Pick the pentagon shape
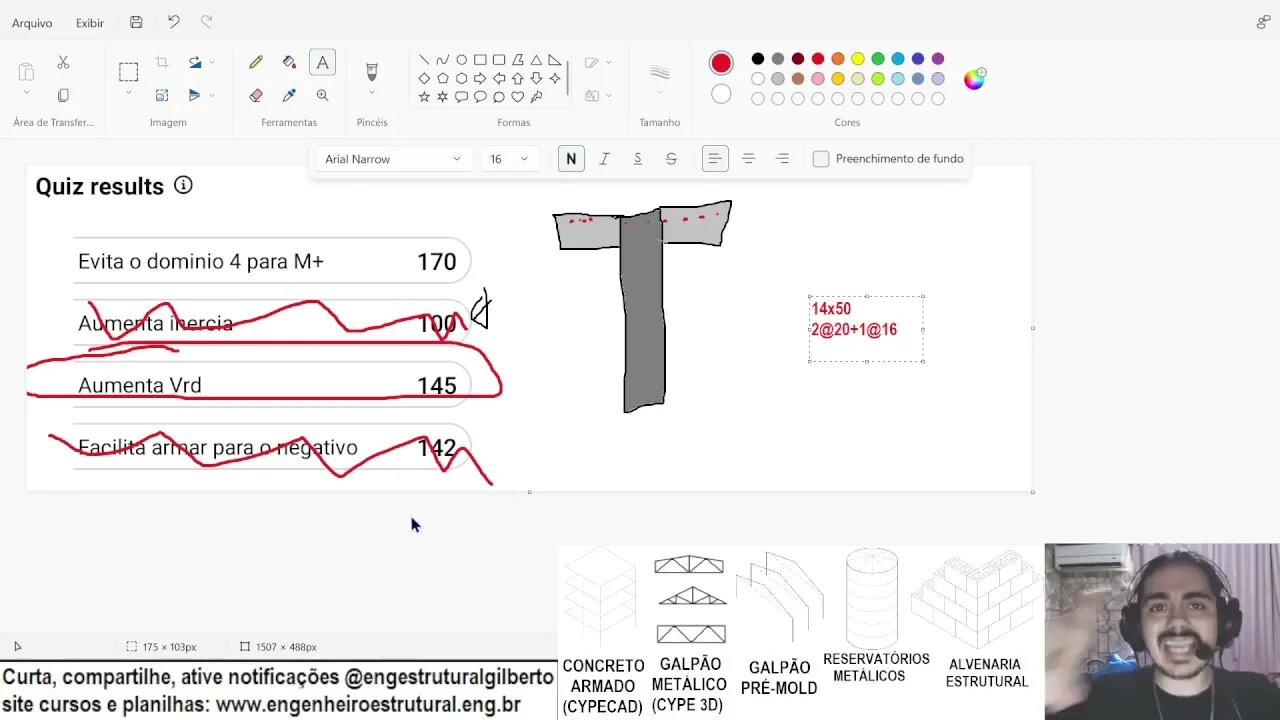Image resolution: width=1280 pixels, height=720 pixels. pyautogui.click(x=442, y=78)
